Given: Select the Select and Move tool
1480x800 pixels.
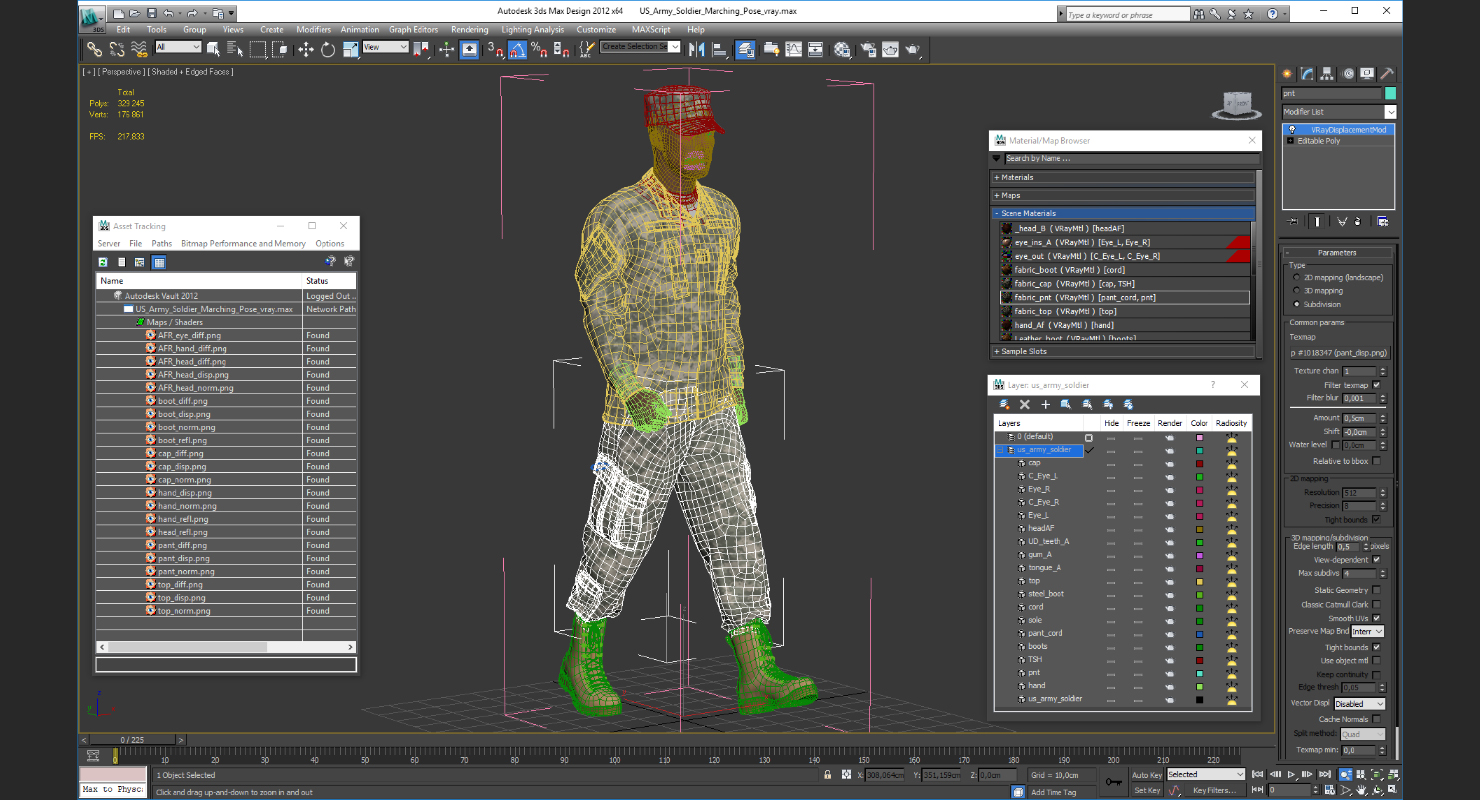Looking at the screenshot, I should (x=306, y=49).
